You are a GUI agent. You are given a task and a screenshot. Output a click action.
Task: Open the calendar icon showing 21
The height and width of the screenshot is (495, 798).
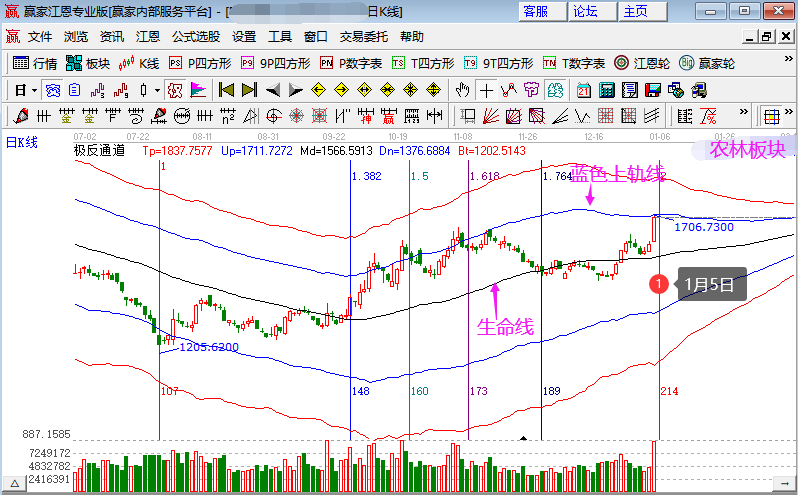(584, 91)
